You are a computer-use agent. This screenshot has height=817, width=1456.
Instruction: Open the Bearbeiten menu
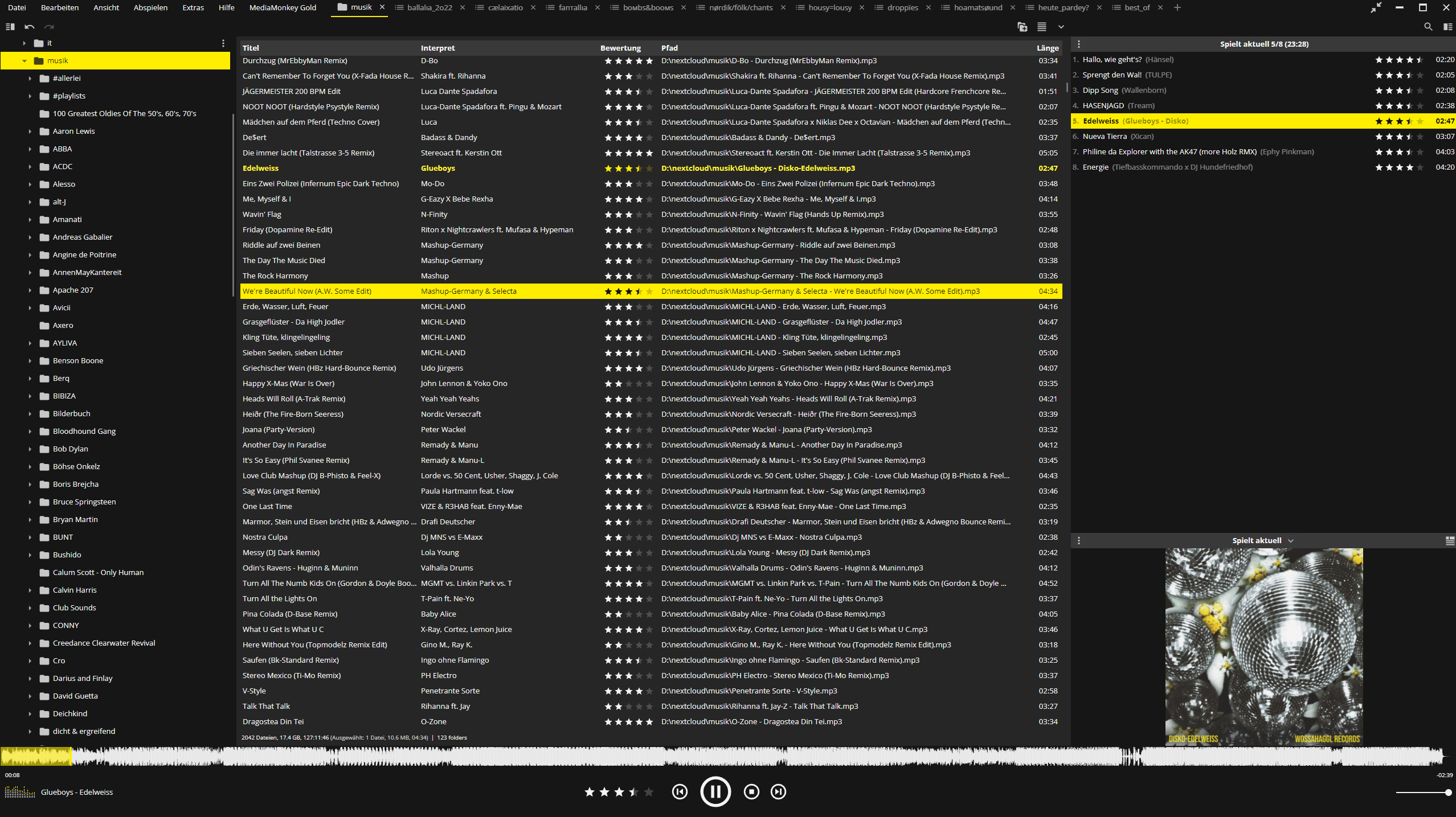(x=60, y=7)
